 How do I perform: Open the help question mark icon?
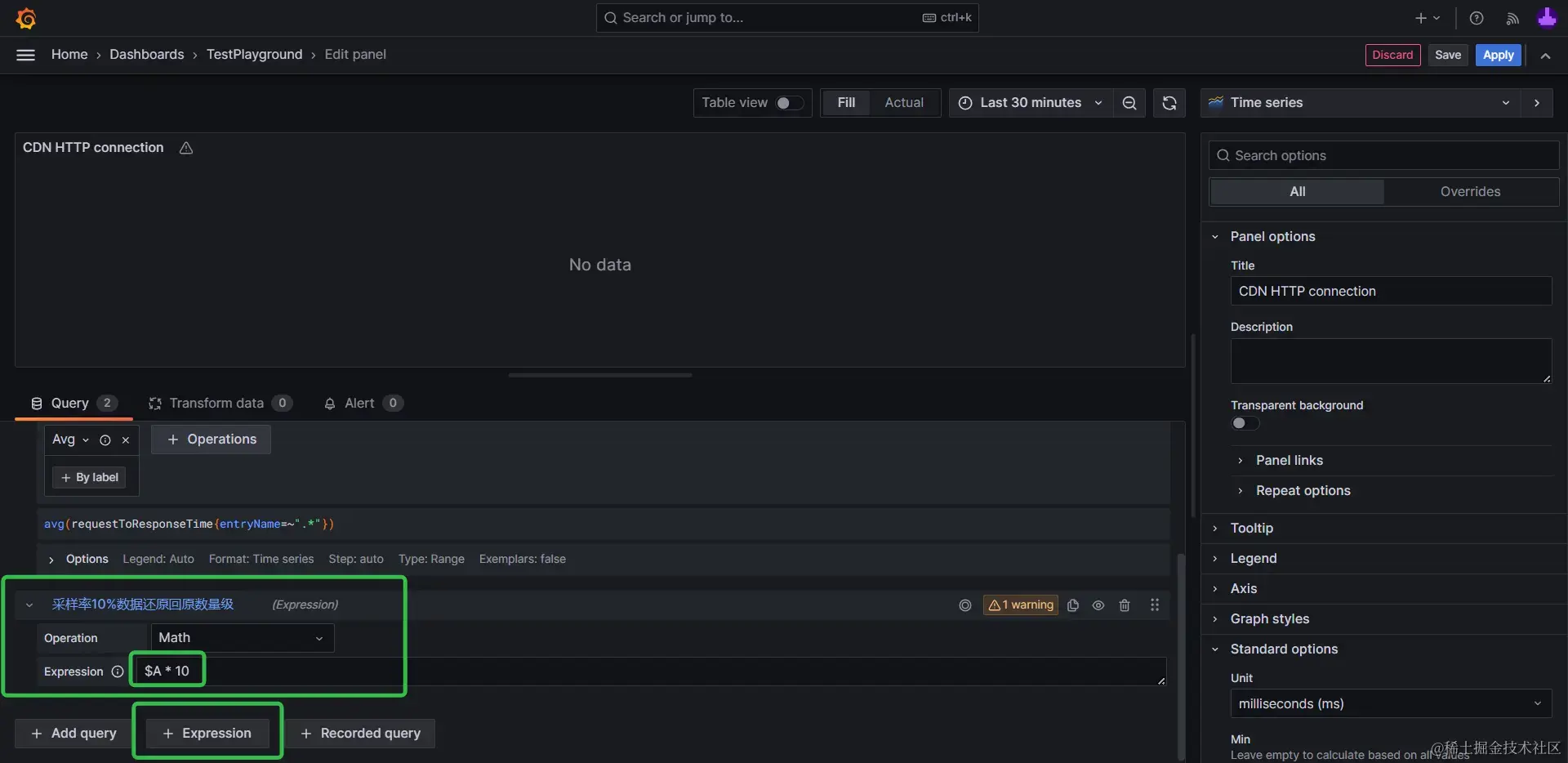tap(1477, 18)
